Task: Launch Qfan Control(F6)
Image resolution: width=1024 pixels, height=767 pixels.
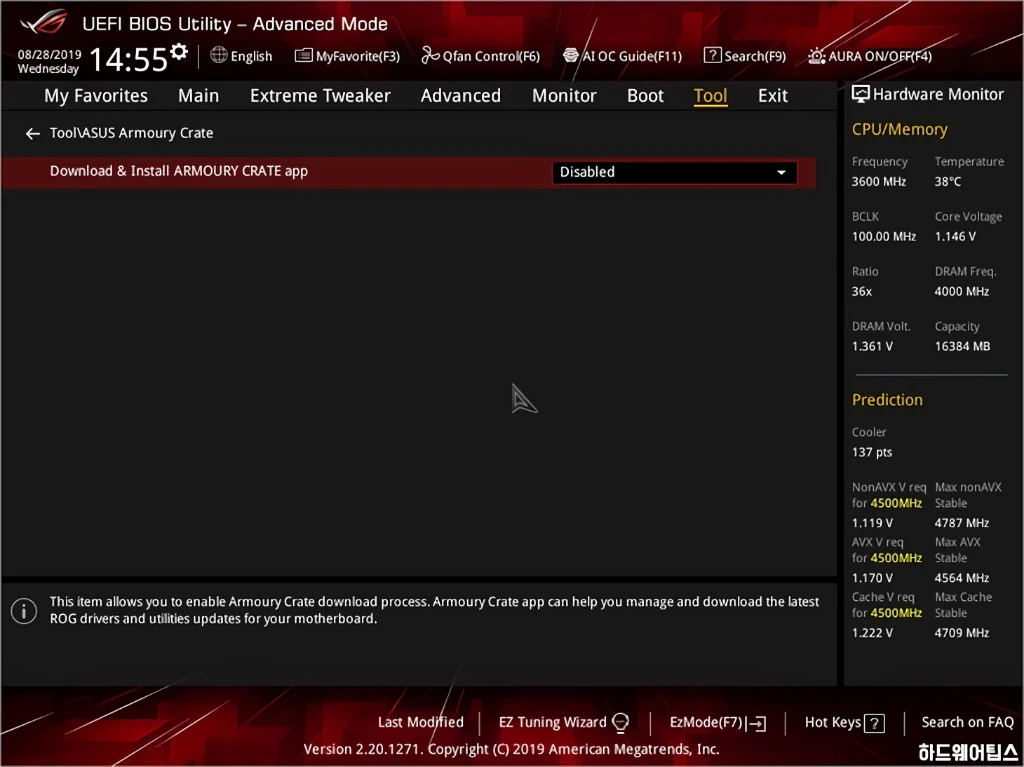Action: (481, 56)
